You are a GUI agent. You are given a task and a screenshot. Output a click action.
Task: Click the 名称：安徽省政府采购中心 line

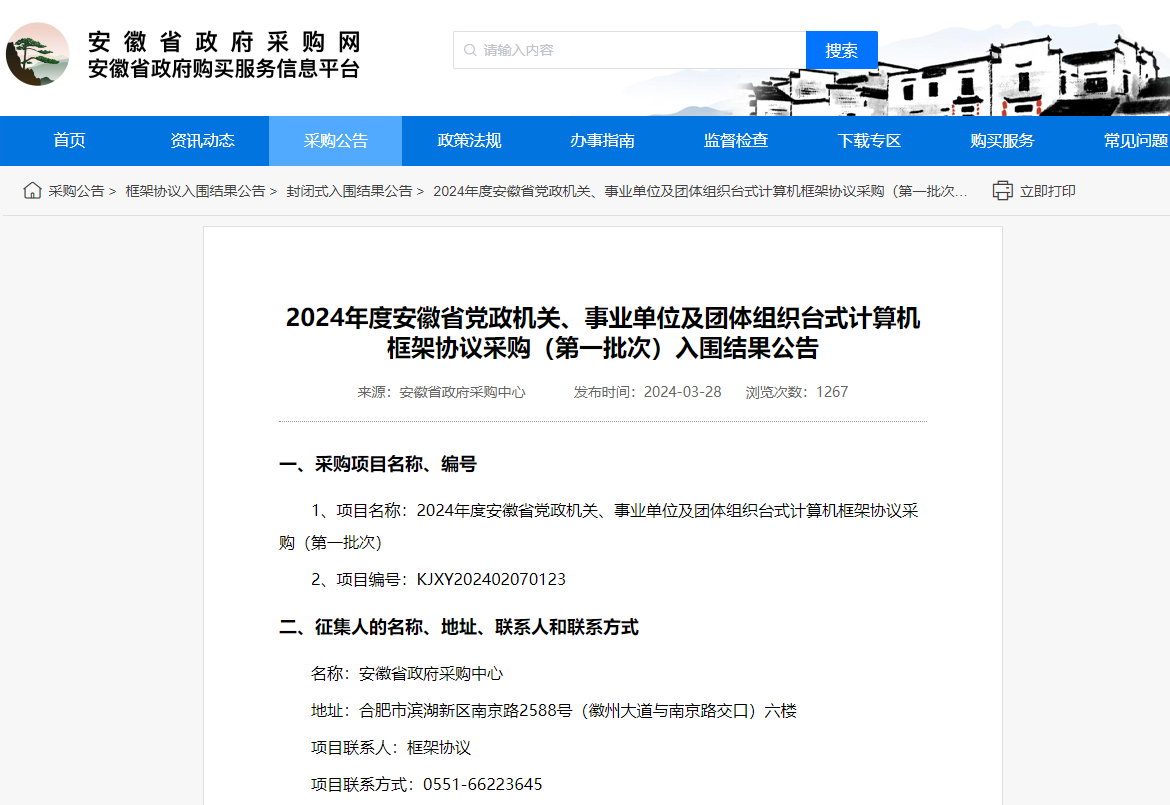407,674
